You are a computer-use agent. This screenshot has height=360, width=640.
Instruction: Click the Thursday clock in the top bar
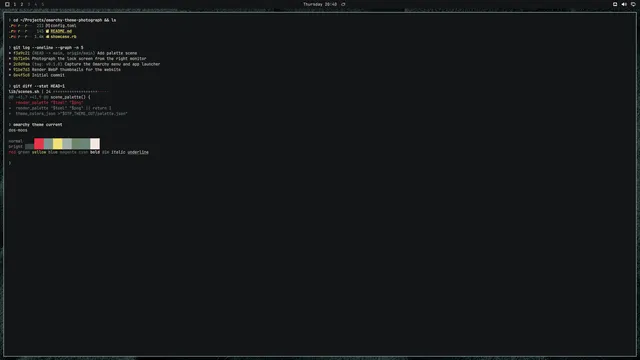coord(320,4)
